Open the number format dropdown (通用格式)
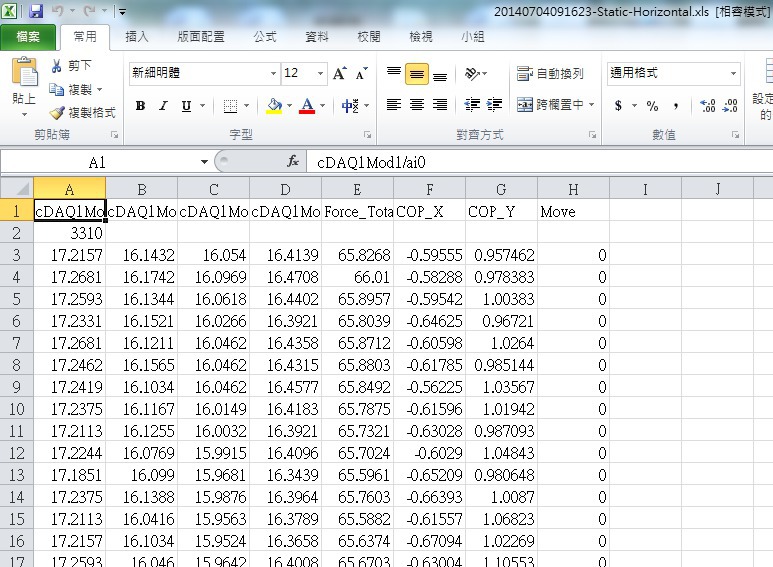The width and height of the screenshot is (773, 567). [x=733, y=74]
